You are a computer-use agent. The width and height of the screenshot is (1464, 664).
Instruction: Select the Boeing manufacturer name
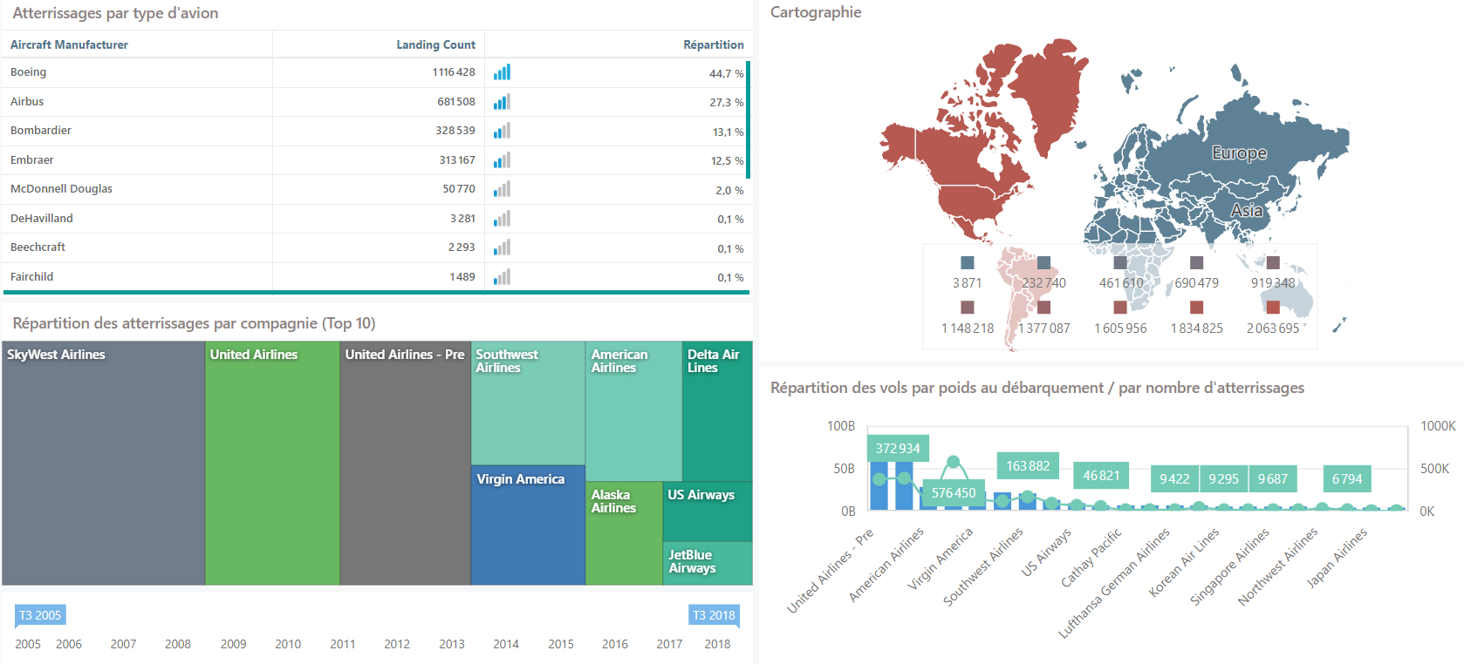28,72
